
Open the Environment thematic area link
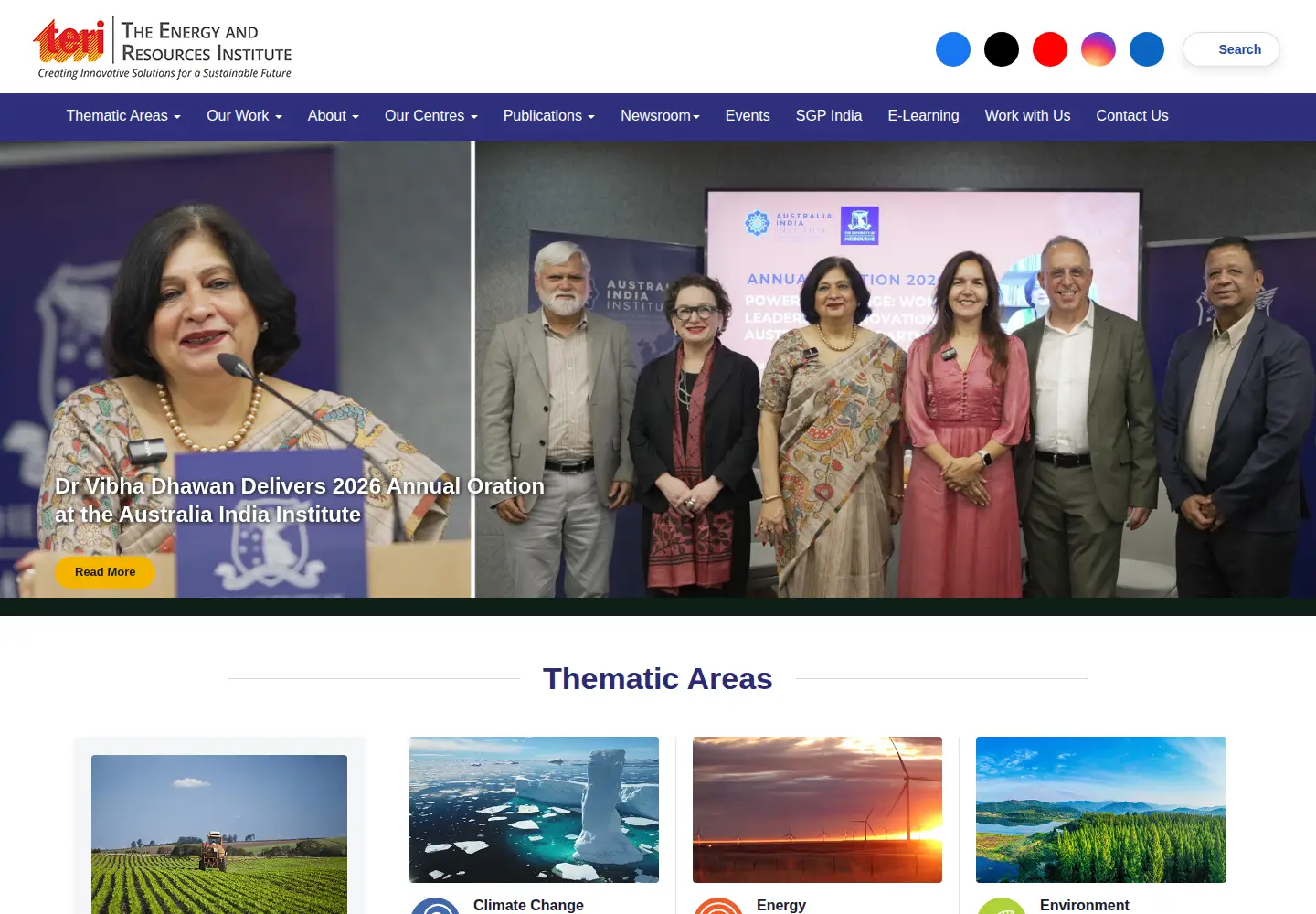[x=1085, y=905]
